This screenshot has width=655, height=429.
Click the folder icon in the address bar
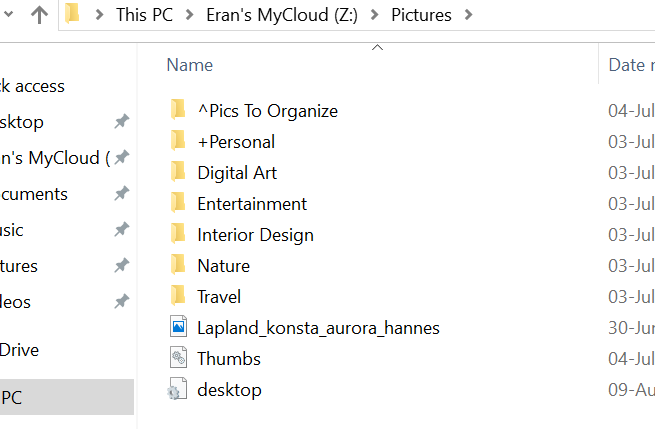(72, 13)
